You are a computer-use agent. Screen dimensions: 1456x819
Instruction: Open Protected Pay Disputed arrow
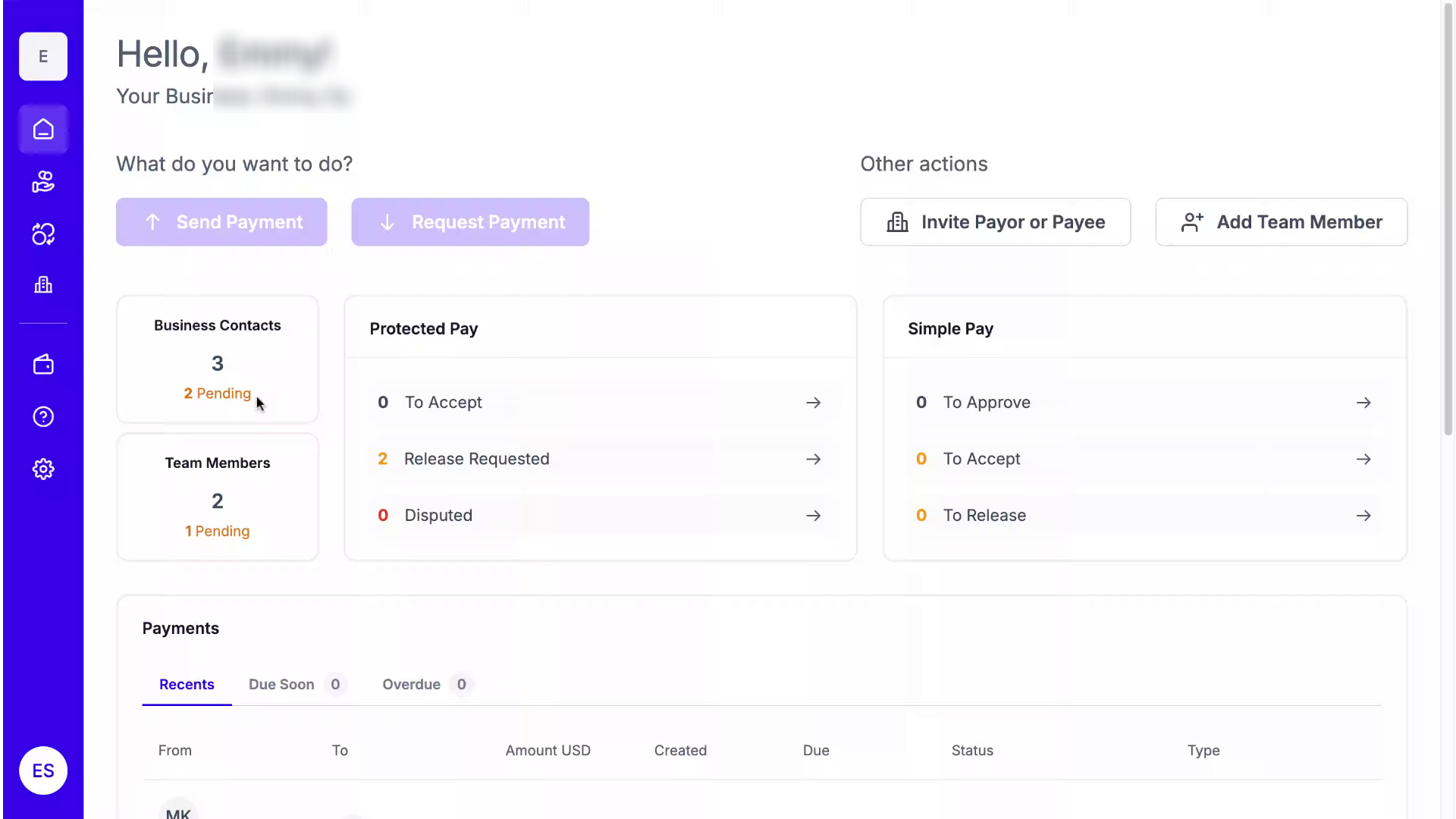pos(813,516)
